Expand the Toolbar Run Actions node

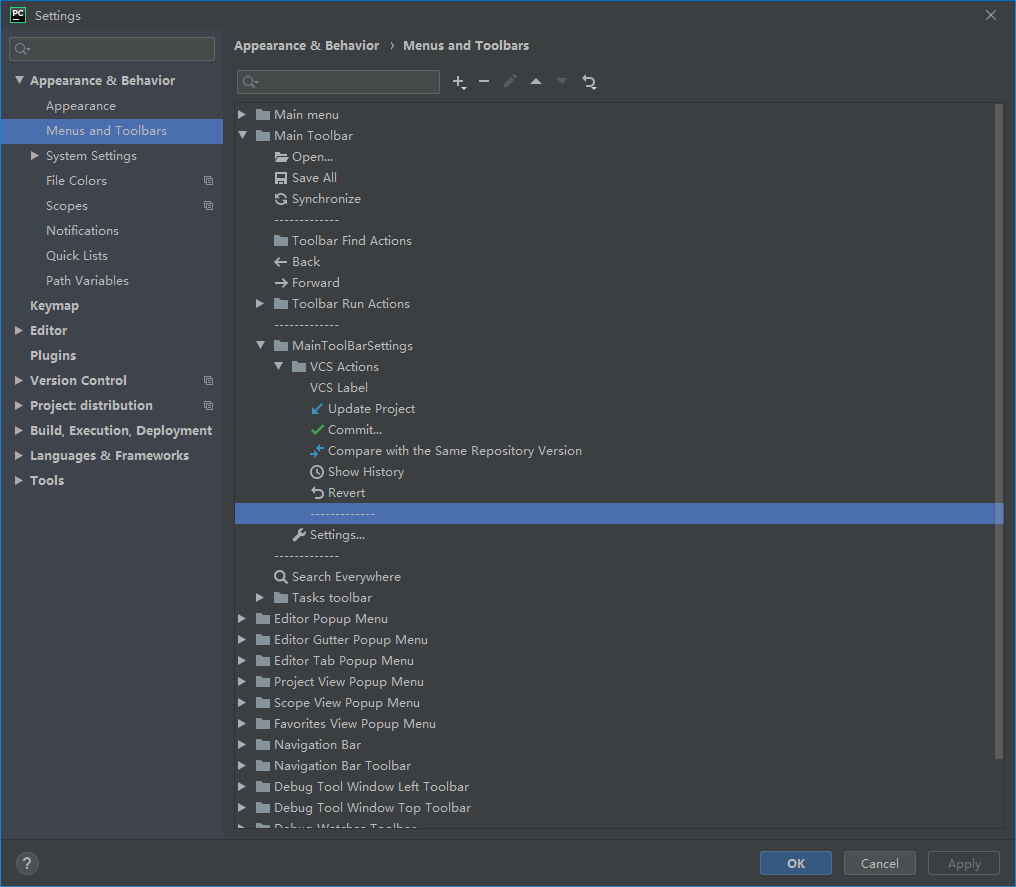tap(260, 304)
